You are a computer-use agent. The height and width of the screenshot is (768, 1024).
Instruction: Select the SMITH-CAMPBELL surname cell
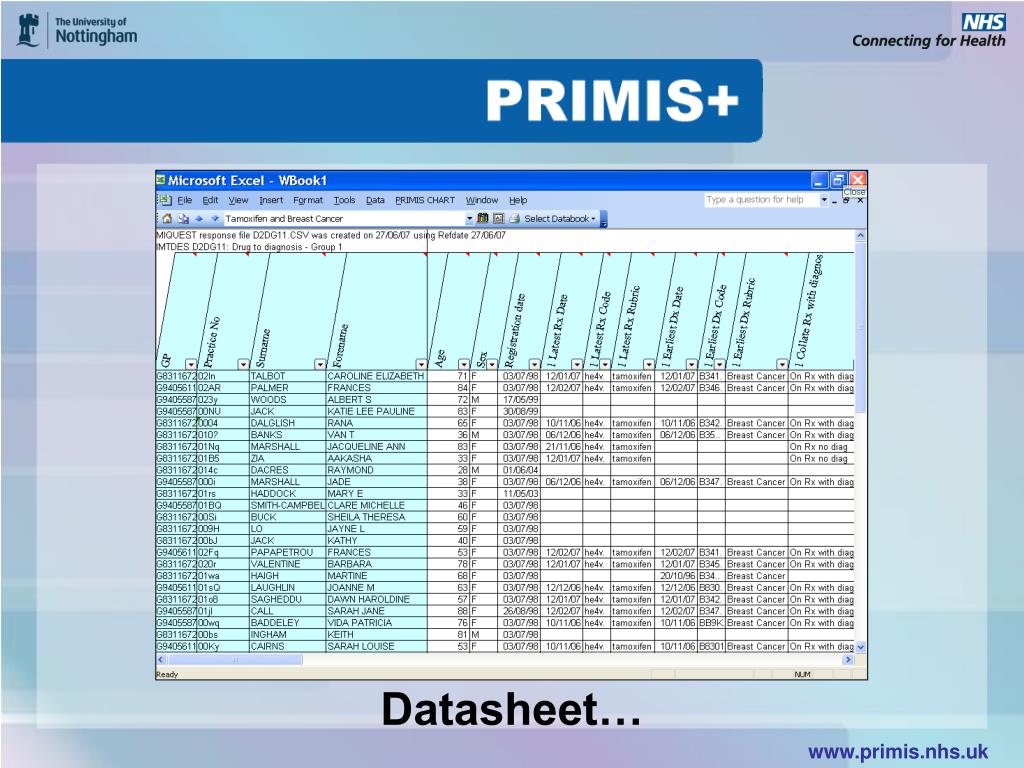click(287, 505)
